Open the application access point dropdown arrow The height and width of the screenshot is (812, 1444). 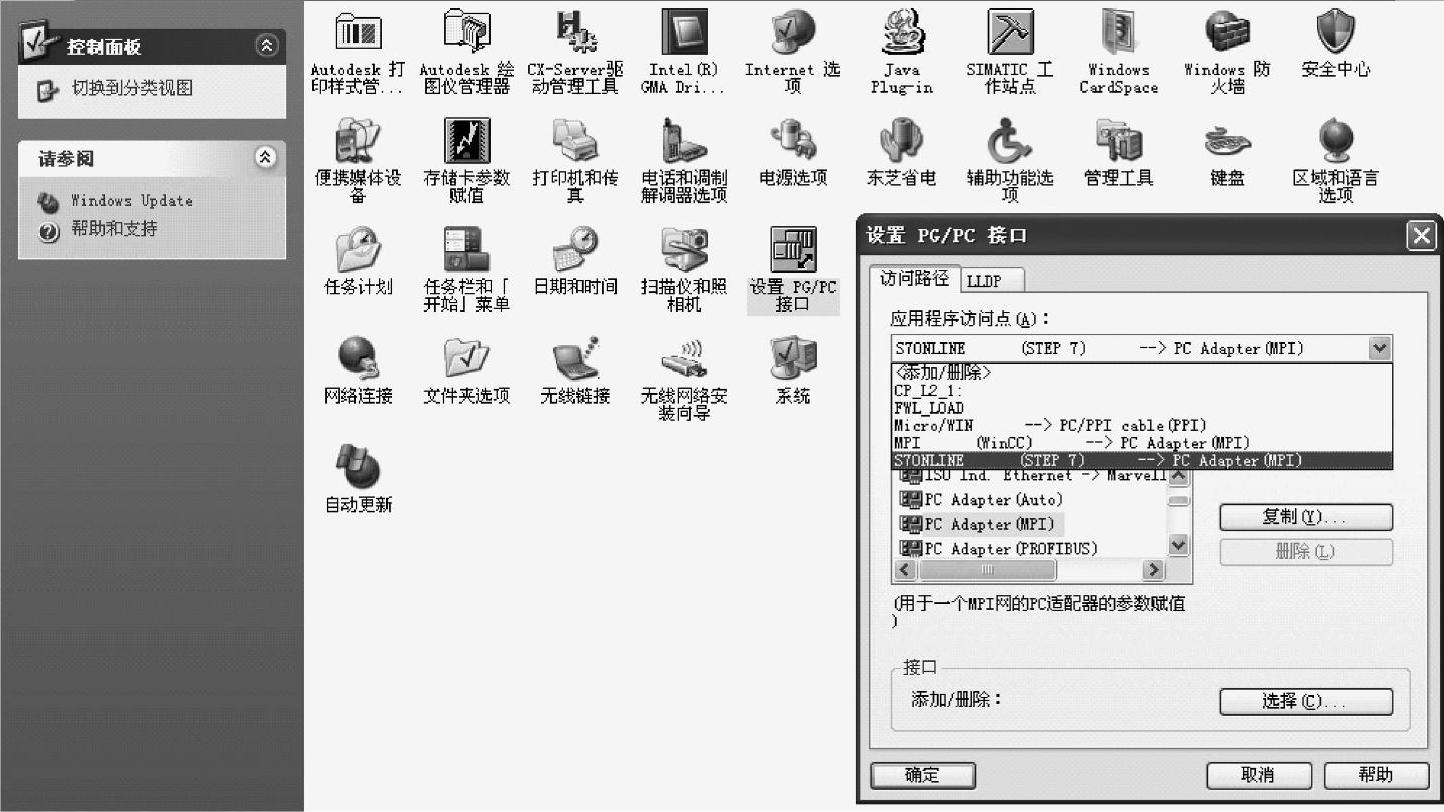click(1380, 348)
